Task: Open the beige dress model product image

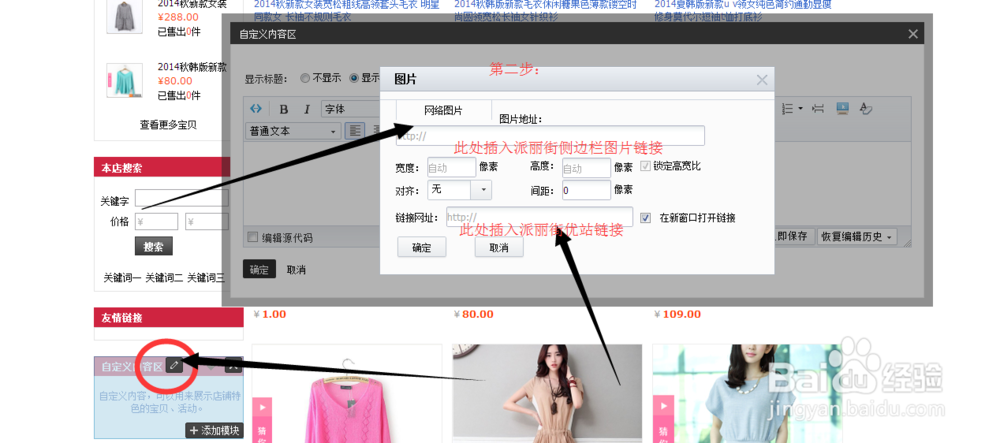Action: pyautogui.click(x=547, y=393)
